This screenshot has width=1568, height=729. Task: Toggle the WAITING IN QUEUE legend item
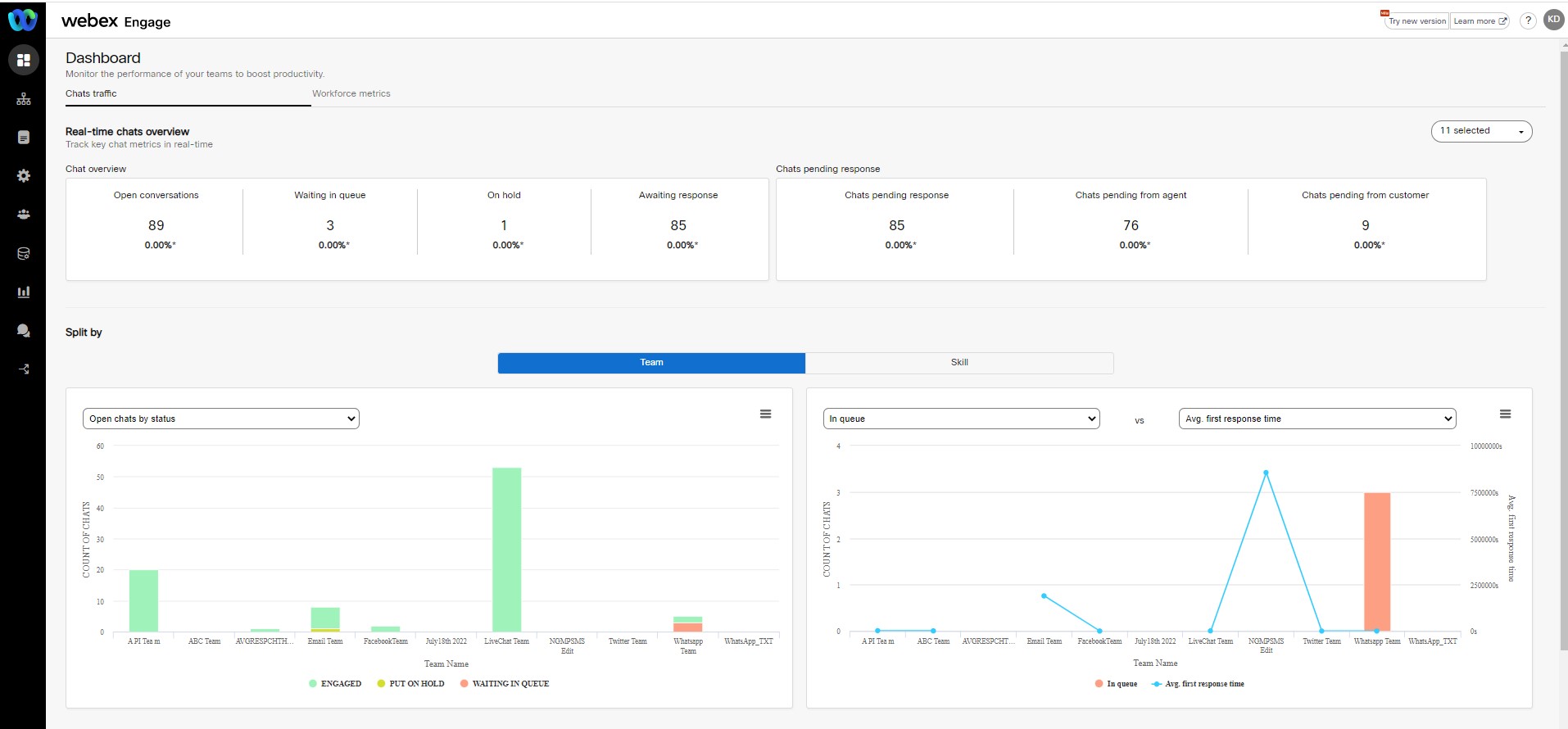click(x=505, y=684)
